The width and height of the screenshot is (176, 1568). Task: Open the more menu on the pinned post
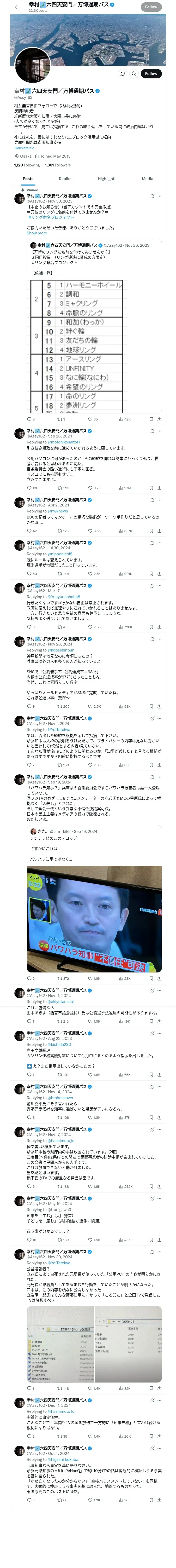160,196
